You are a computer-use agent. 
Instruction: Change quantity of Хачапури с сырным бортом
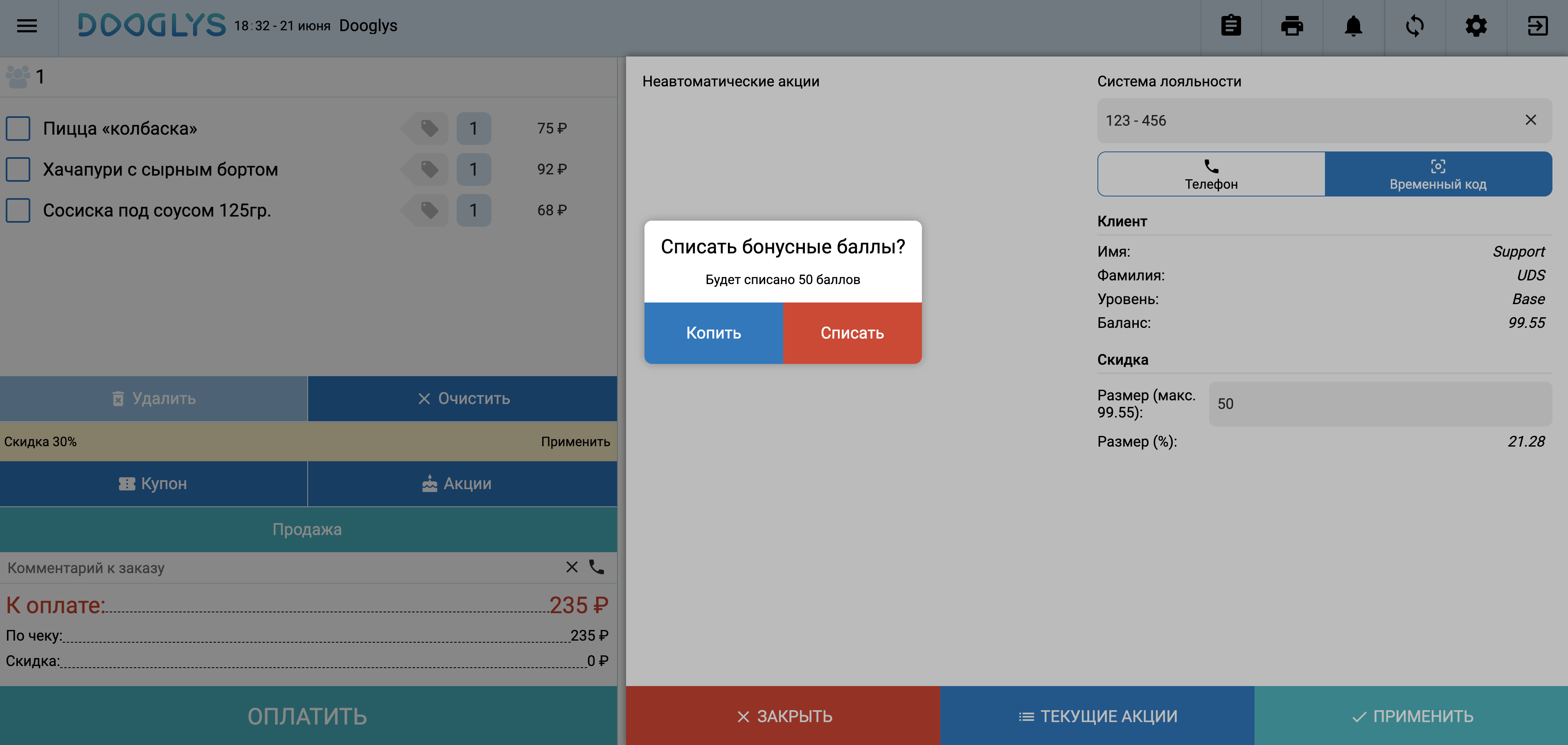click(473, 169)
